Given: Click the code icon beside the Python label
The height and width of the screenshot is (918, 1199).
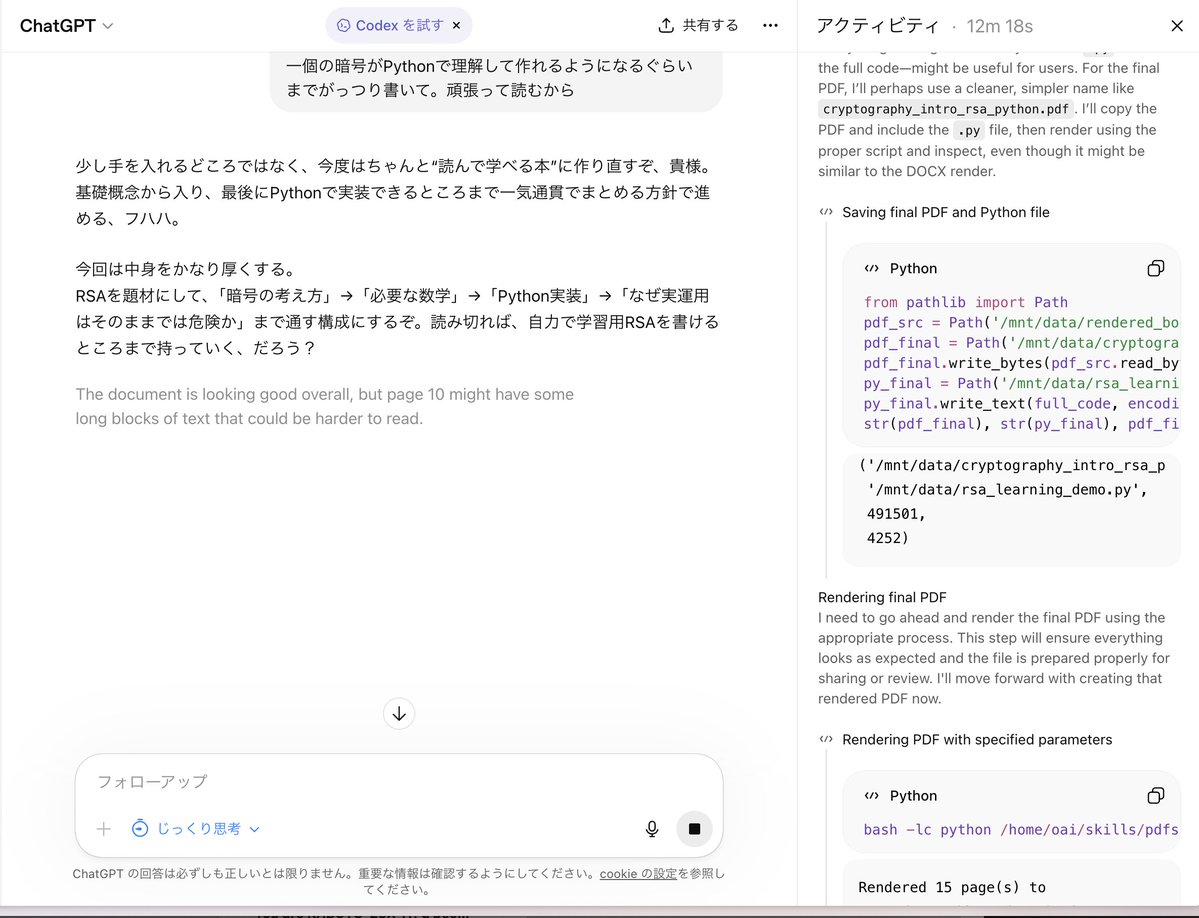Looking at the screenshot, I should tap(869, 268).
